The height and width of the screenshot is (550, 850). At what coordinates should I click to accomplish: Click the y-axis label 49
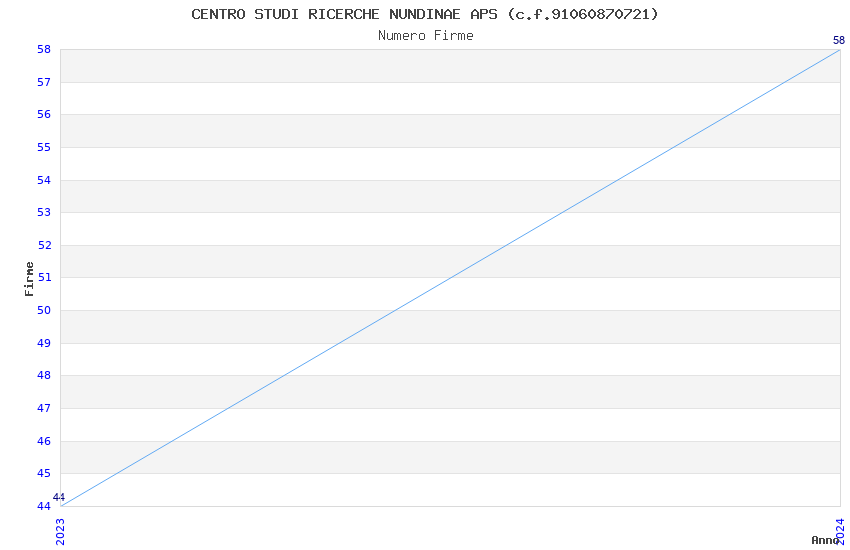coord(44,344)
